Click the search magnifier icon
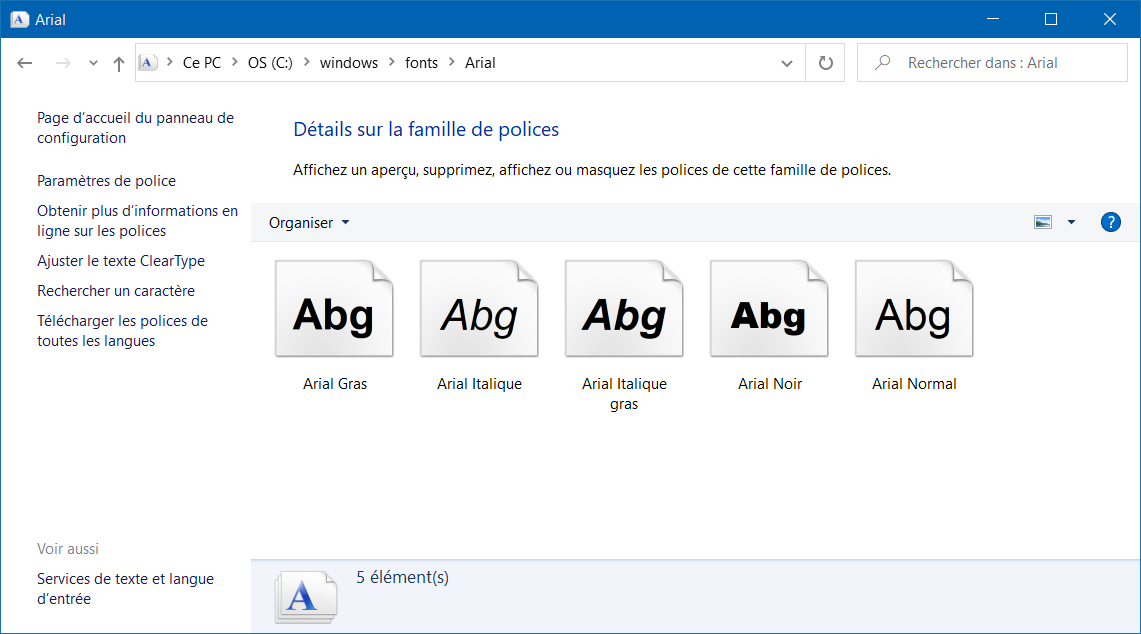This screenshot has height=634, width=1141. coord(883,63)
